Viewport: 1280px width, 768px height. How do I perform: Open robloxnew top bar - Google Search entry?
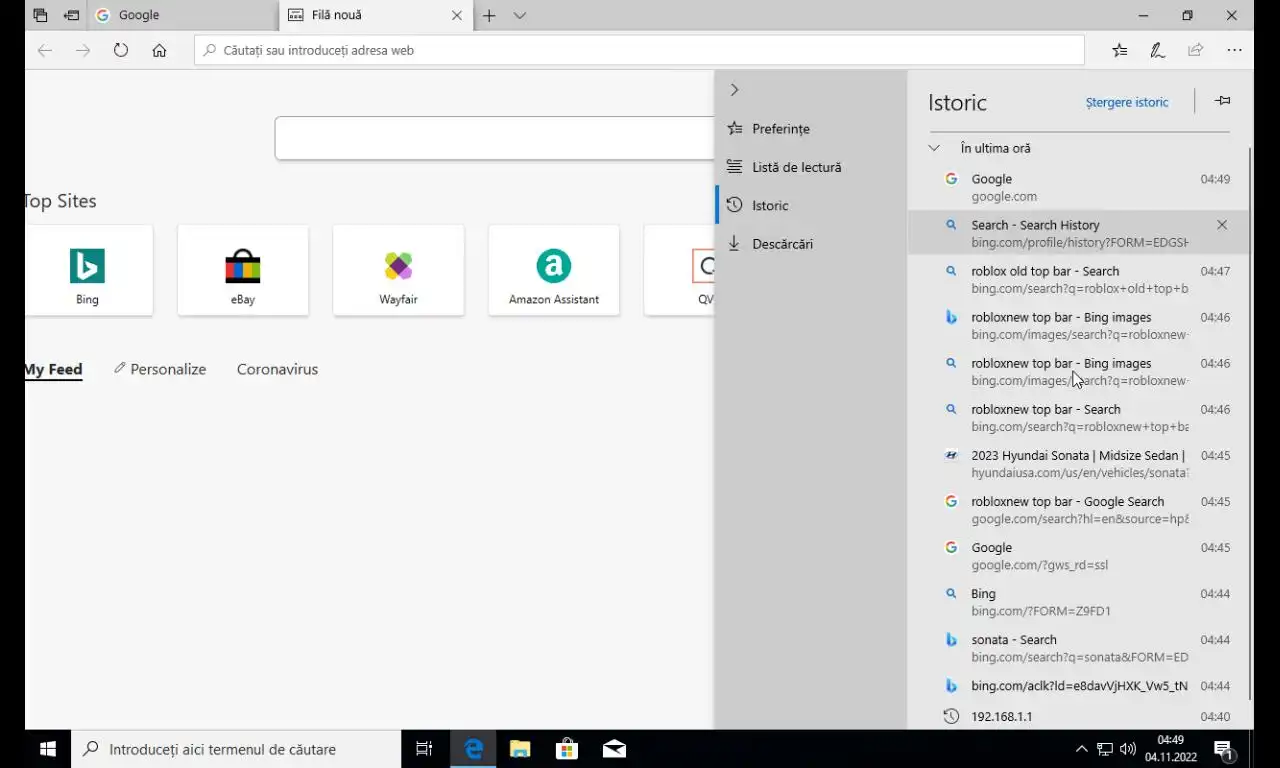pos(1078,509)
